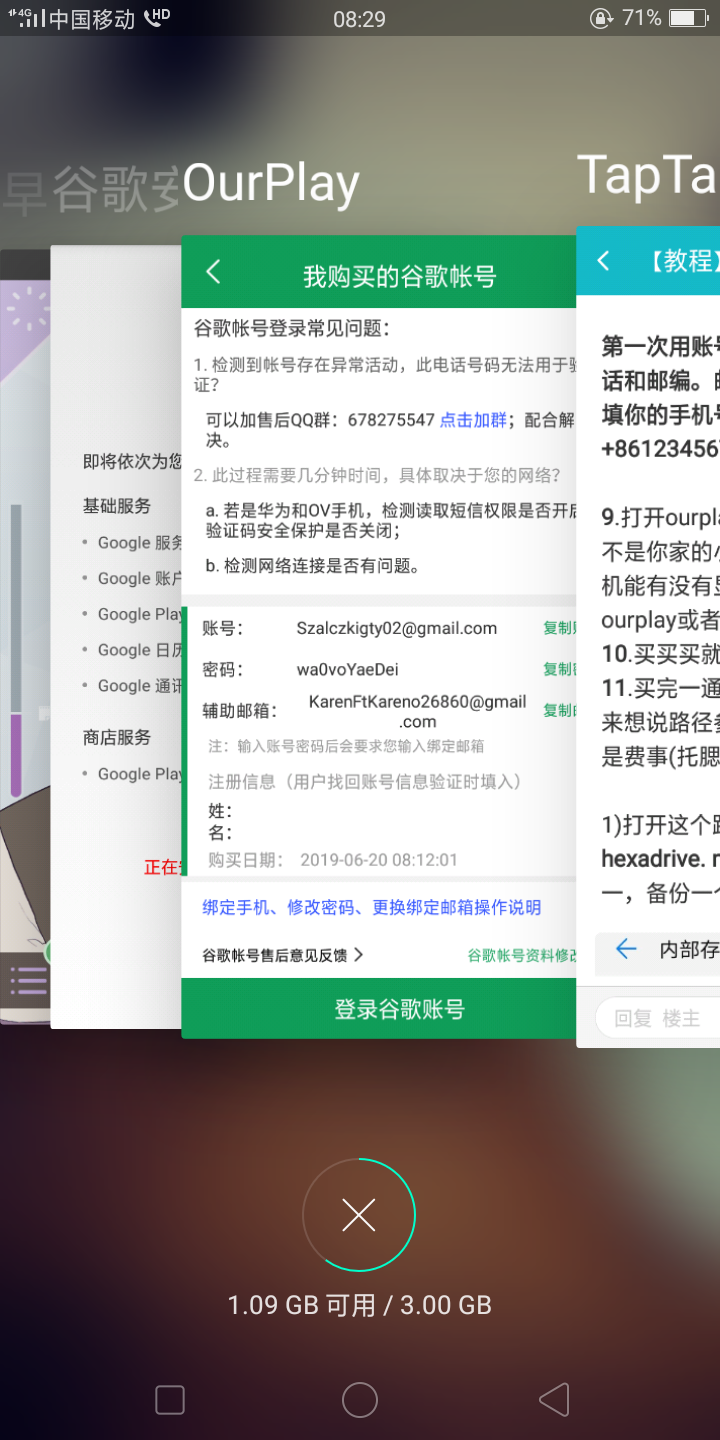Tap 谷歌帐号资料修改 link

pos(522,955)
